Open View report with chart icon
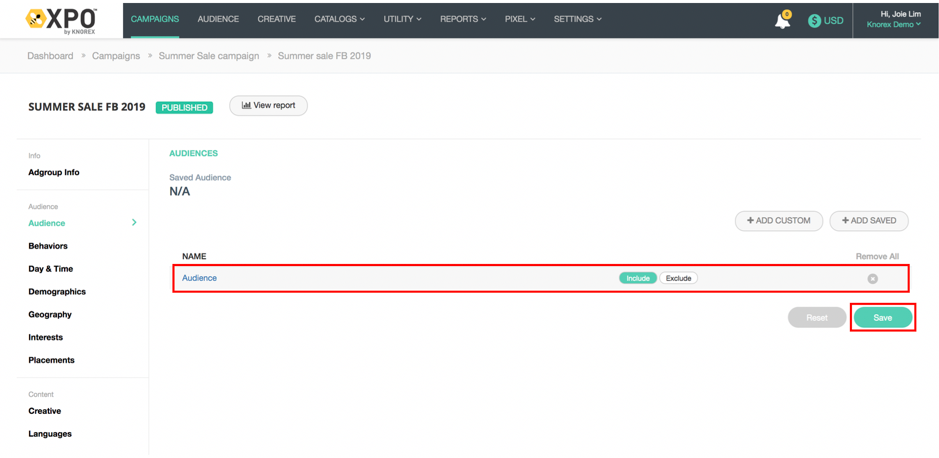The height and width of the screenshot is (458, 939). click(x=268, y=105)
